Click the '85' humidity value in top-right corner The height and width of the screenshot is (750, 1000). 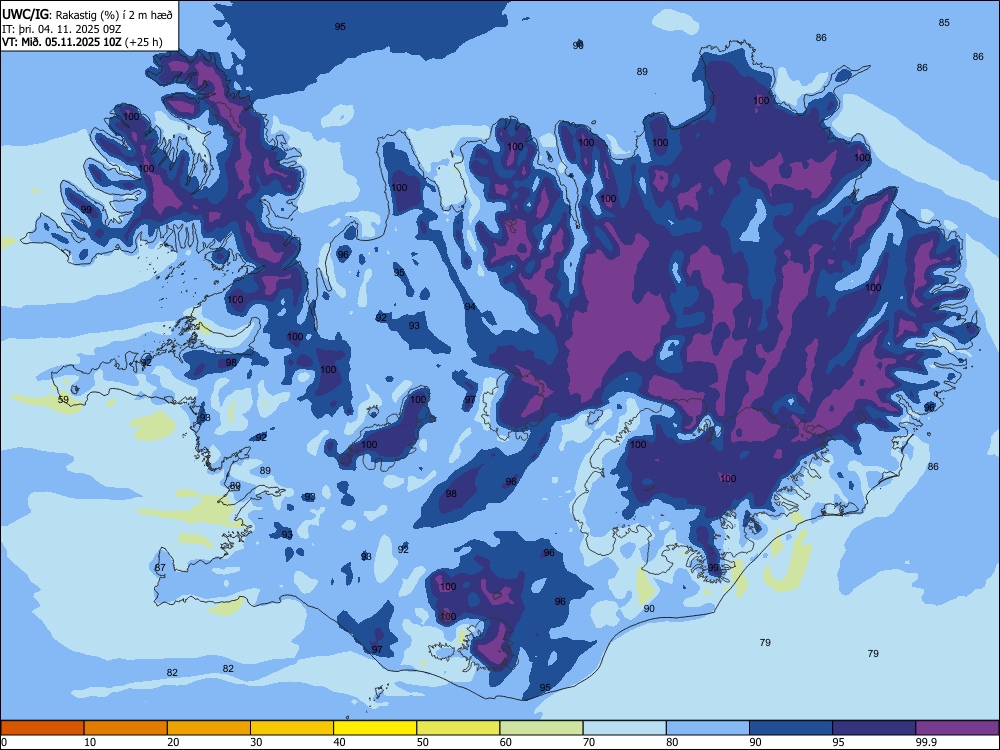click(944, 22)
